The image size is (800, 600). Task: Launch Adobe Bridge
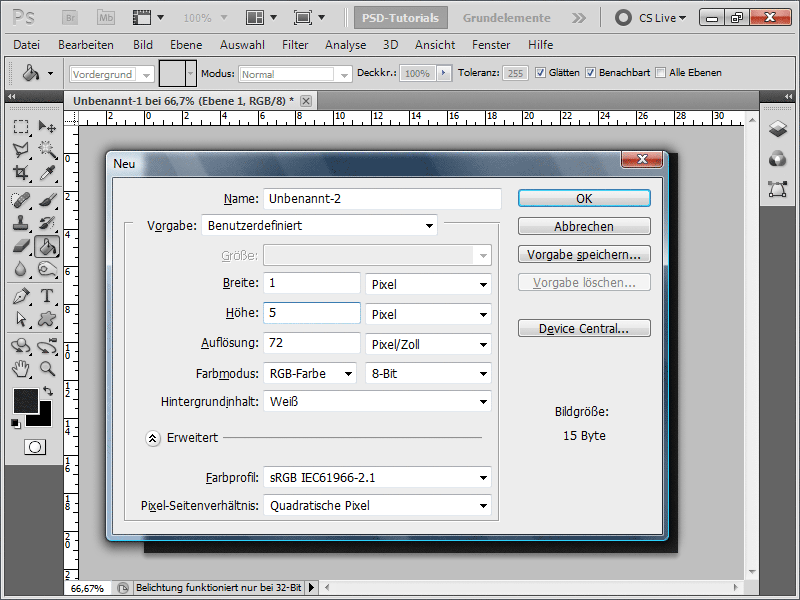(x=70, y=18)
